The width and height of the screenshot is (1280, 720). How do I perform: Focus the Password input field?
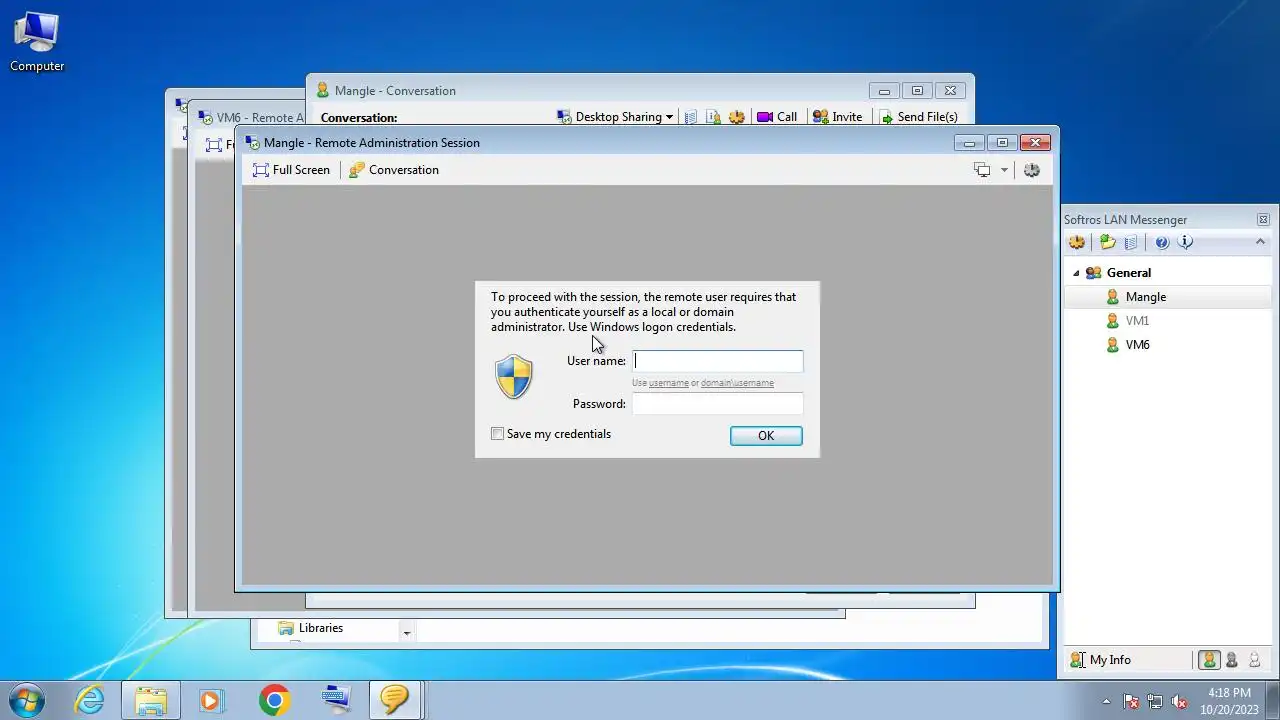coord(718,404)
